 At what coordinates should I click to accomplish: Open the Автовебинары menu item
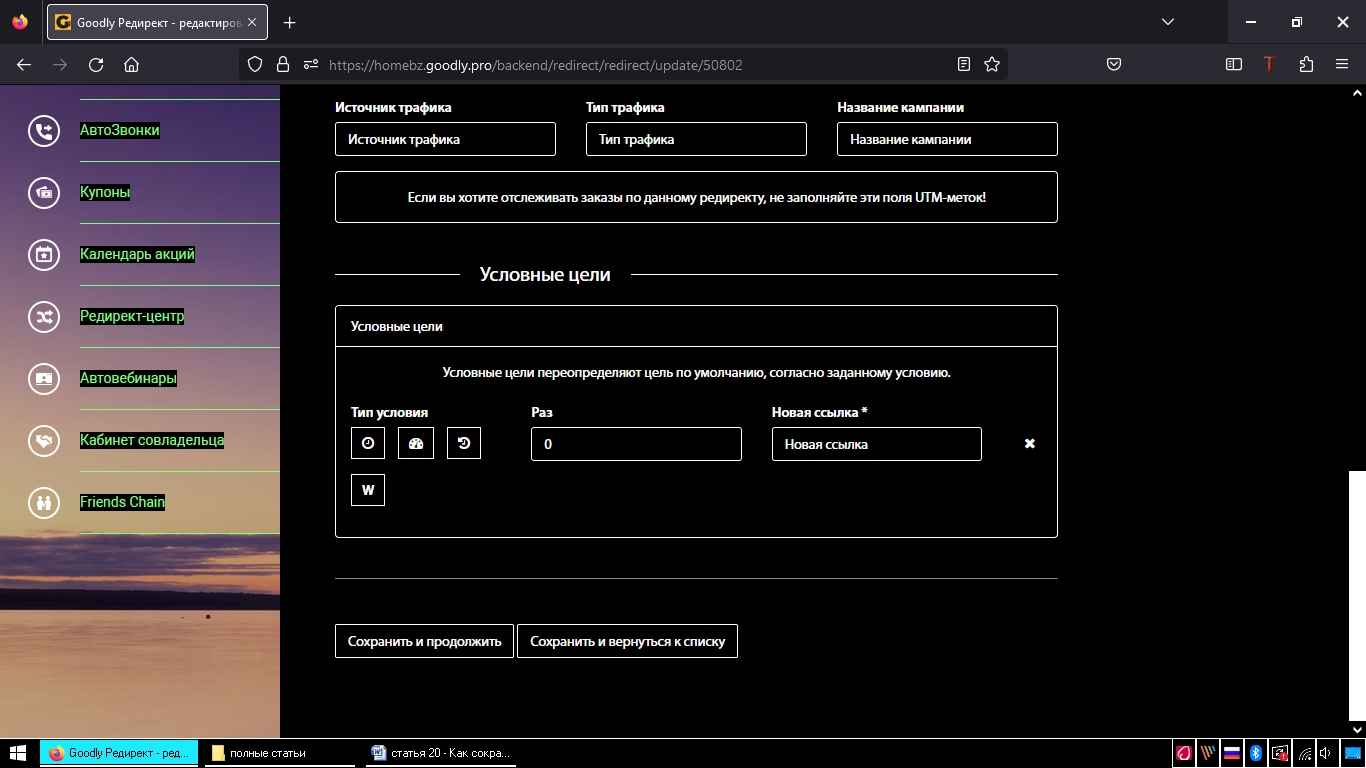(129, 378)
